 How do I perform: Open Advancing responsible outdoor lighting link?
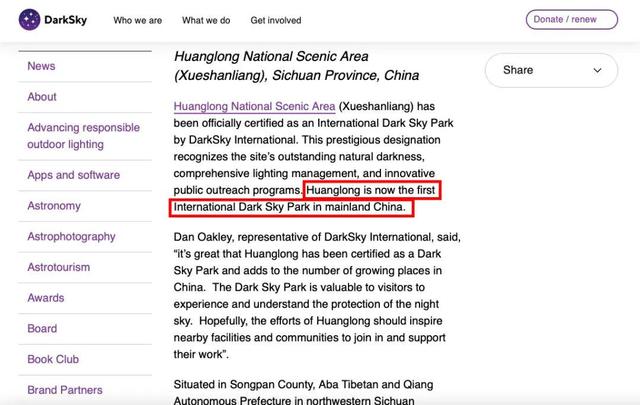84,136
